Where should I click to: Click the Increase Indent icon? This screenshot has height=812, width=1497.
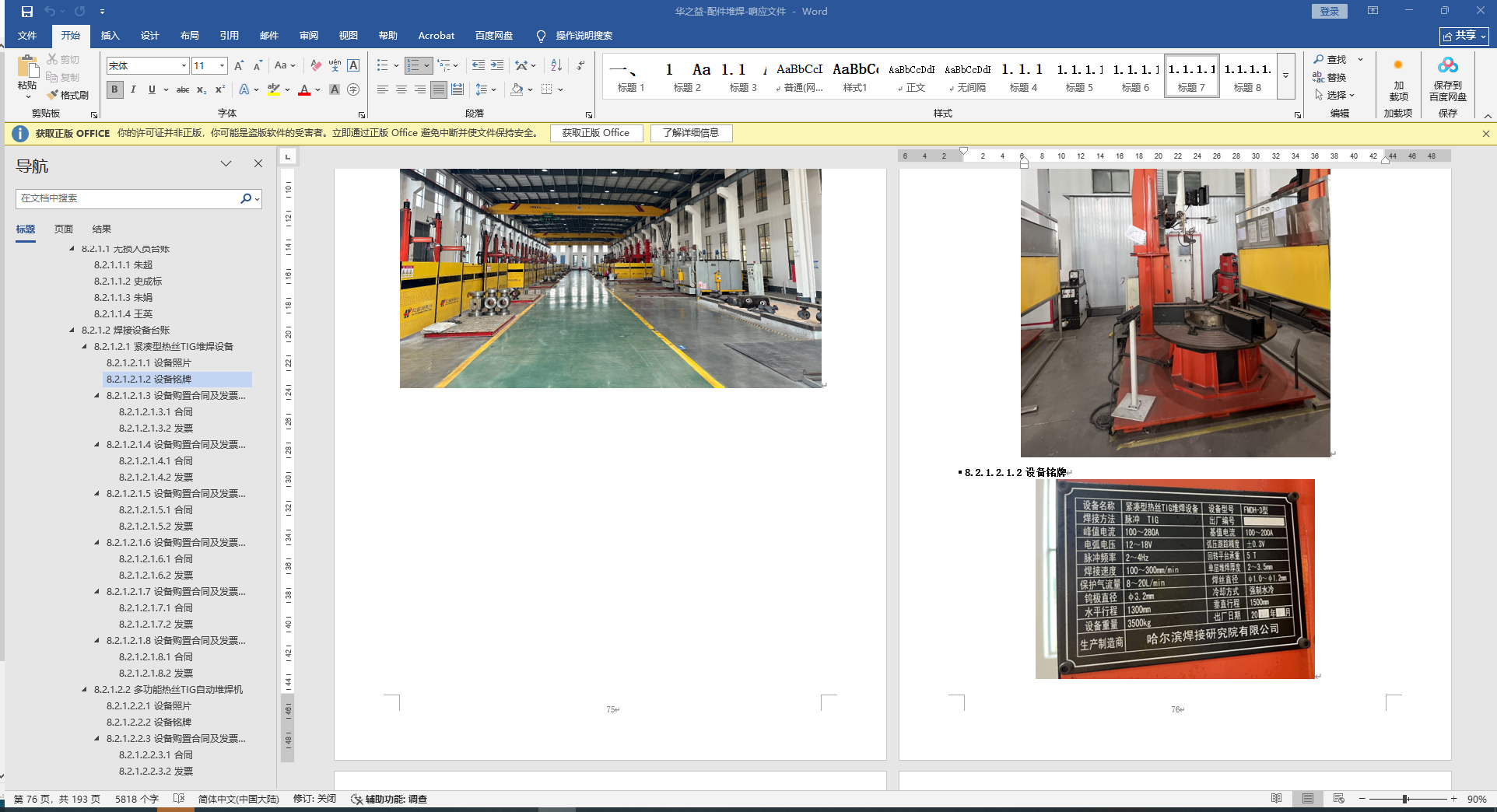pyautogui.click(x=497, y=66)
